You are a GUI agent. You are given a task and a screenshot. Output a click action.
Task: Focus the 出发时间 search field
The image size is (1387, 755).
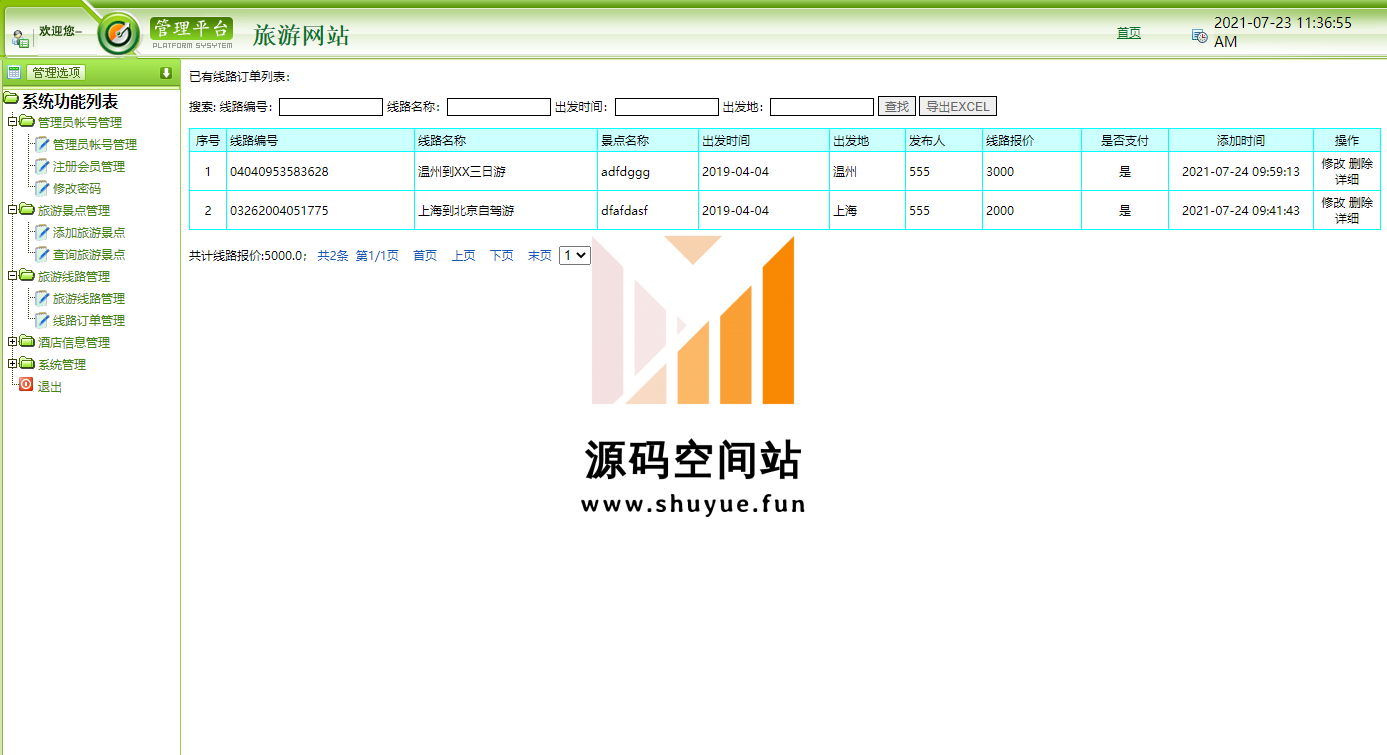667,107
